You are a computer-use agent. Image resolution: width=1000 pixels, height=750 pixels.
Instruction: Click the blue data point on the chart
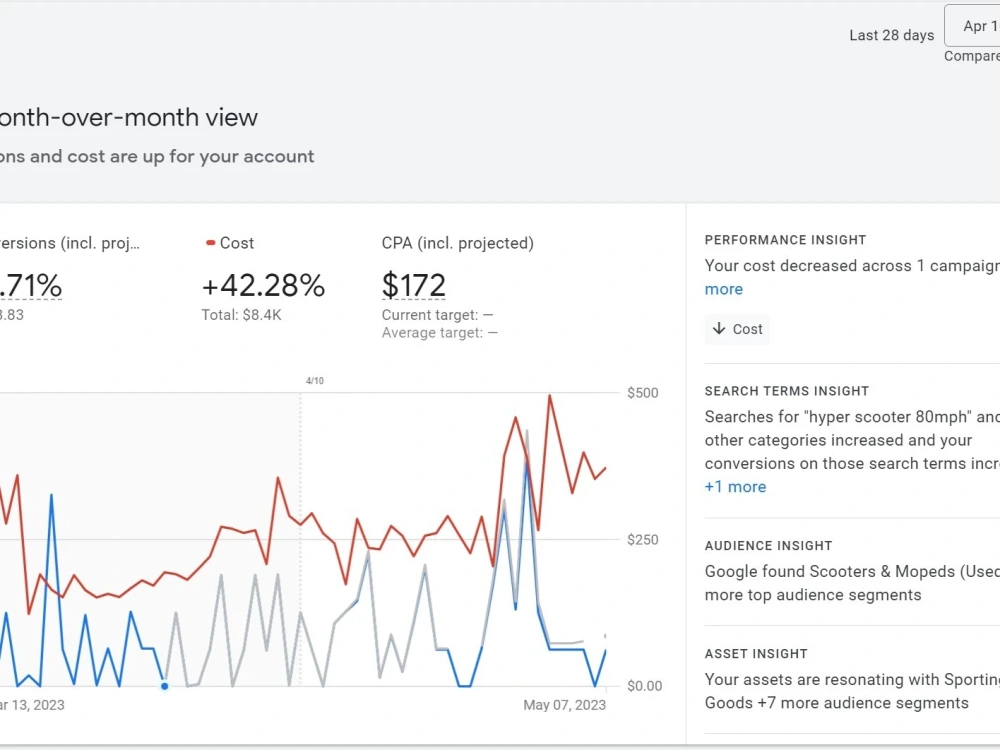click(x=165, y=686)
